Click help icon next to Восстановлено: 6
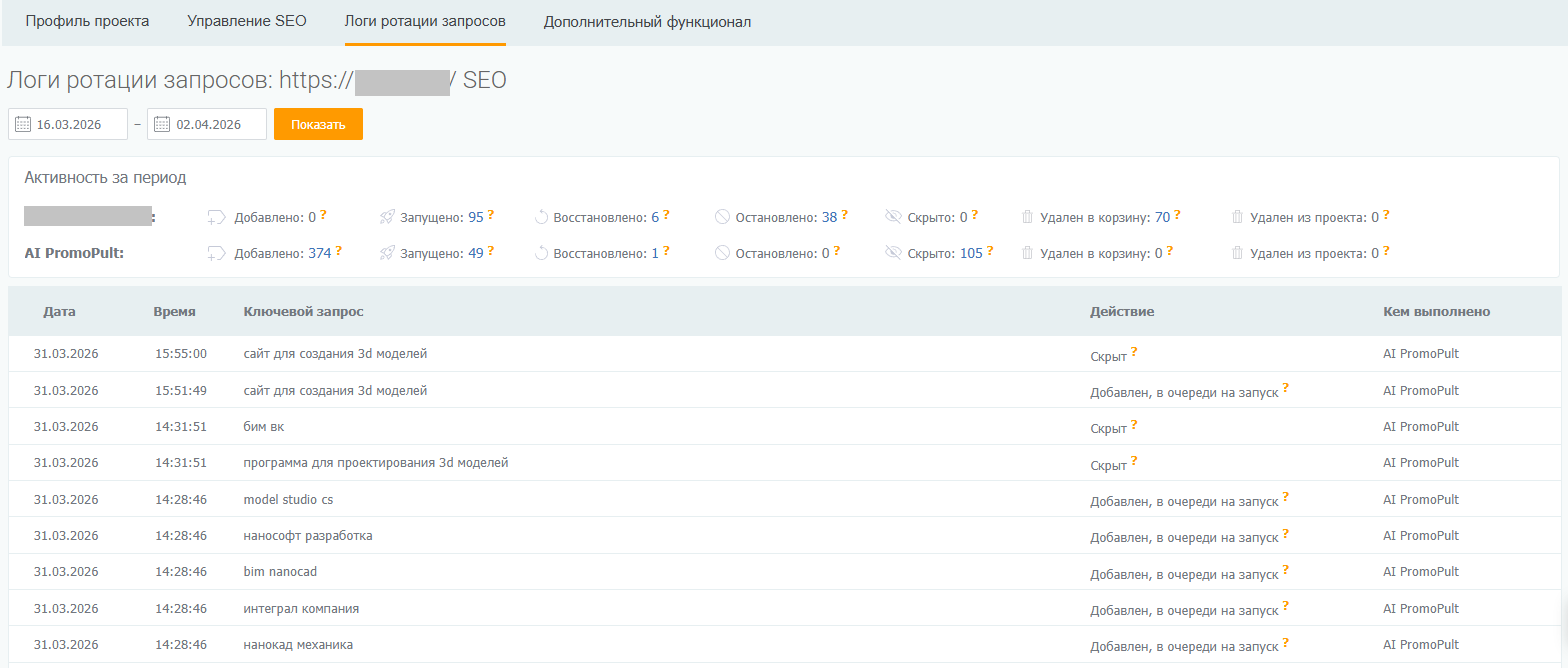1568x668 pixels. point(666,213)
